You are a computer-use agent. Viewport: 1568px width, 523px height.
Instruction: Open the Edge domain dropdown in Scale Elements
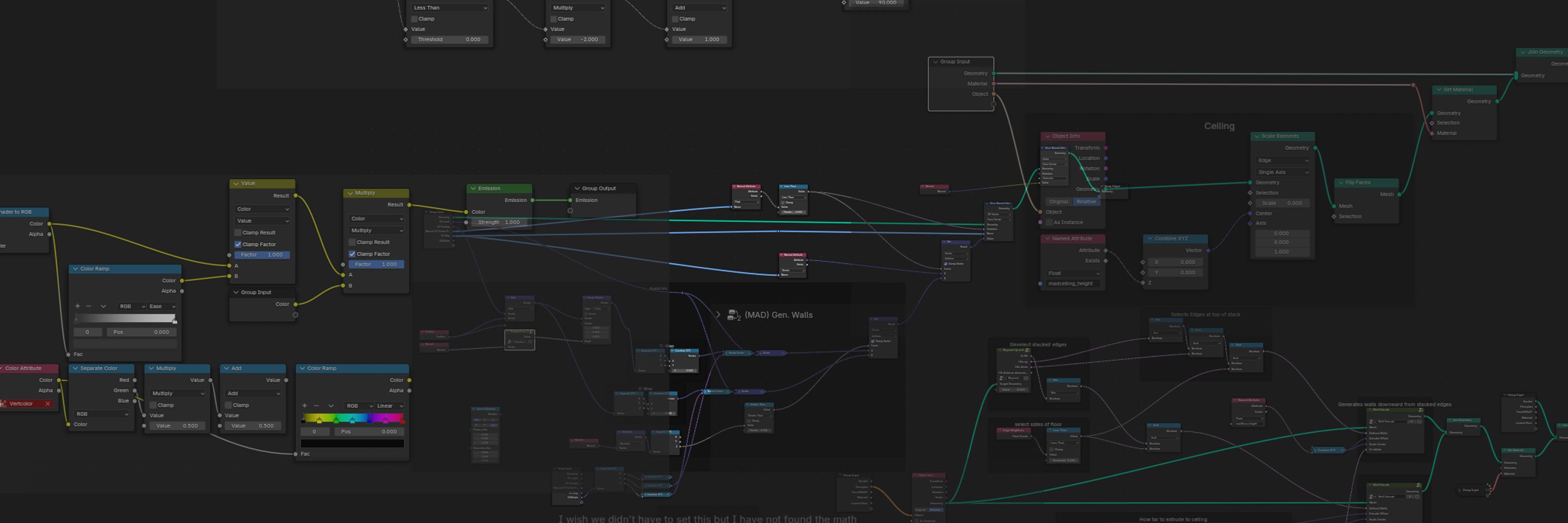tap(1283, 161)
